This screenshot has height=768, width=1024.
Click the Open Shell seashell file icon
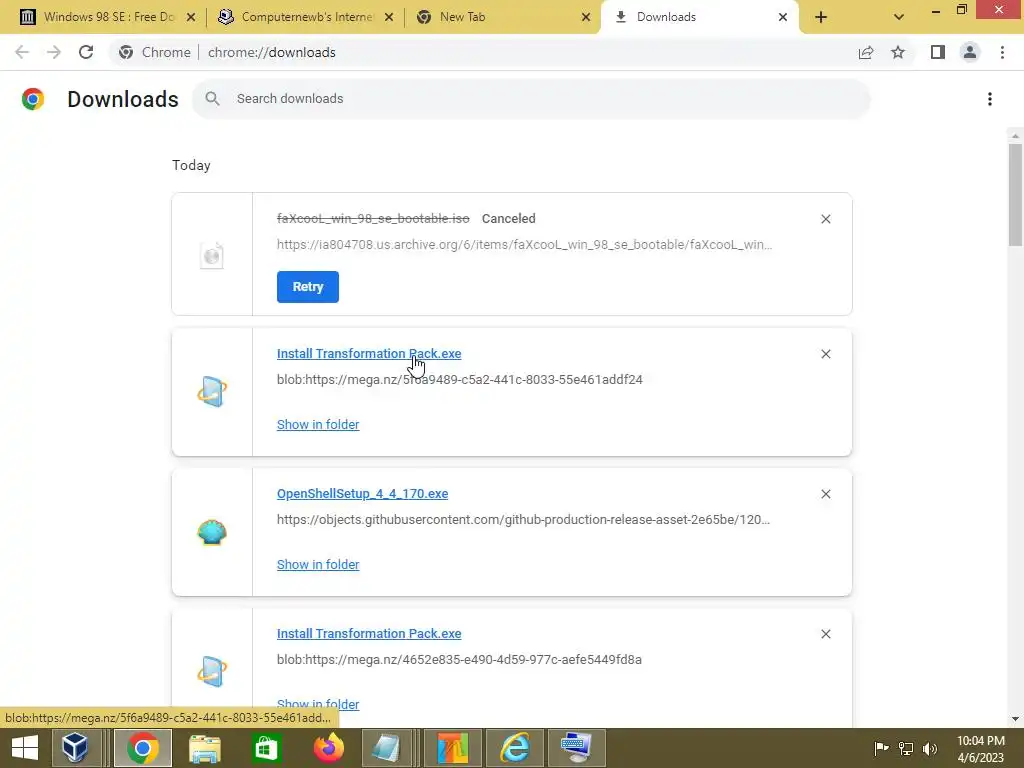pos(212,532)
